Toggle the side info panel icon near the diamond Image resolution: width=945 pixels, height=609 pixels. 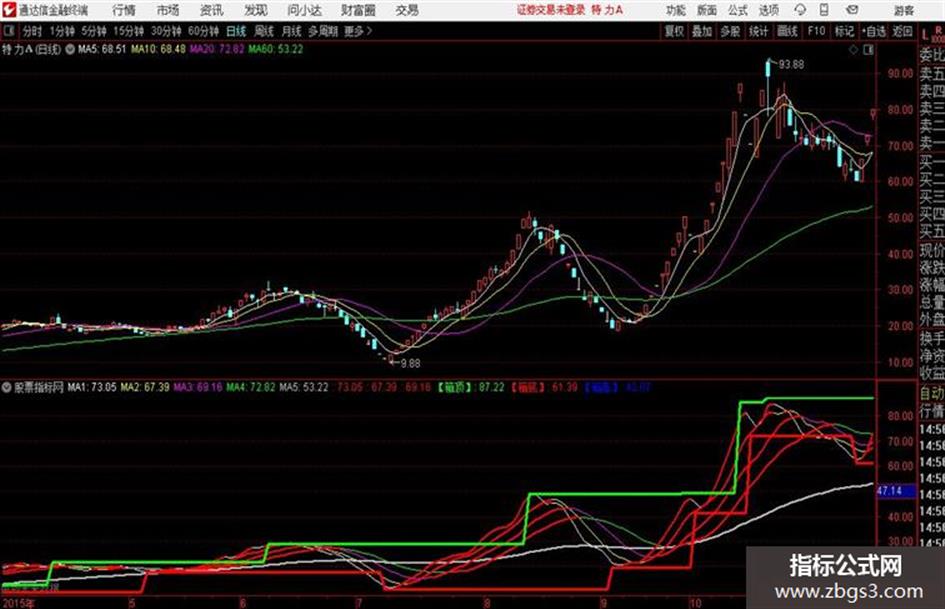pyautogui.click(x=868, y=50)
